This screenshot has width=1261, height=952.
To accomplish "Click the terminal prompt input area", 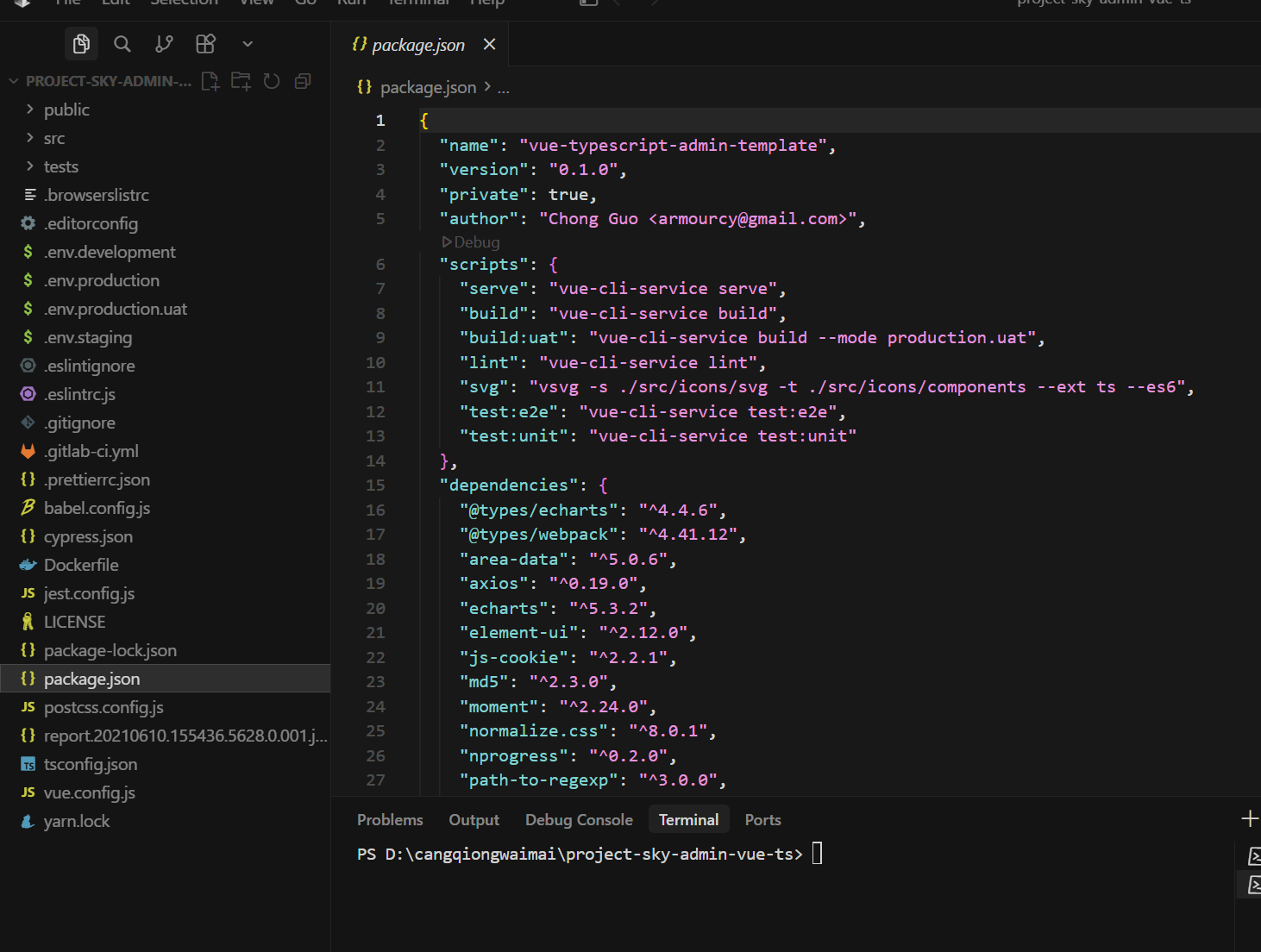I will (817, 854).
